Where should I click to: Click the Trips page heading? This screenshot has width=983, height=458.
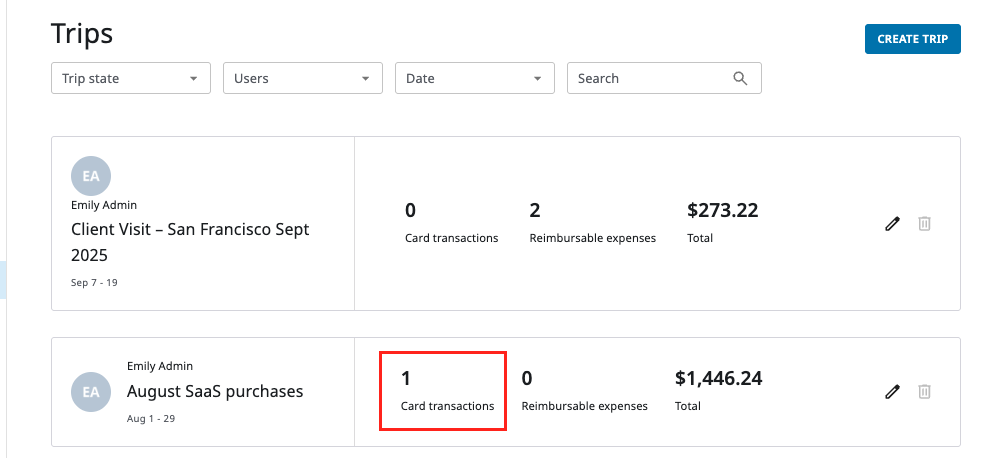pos(82,33)
